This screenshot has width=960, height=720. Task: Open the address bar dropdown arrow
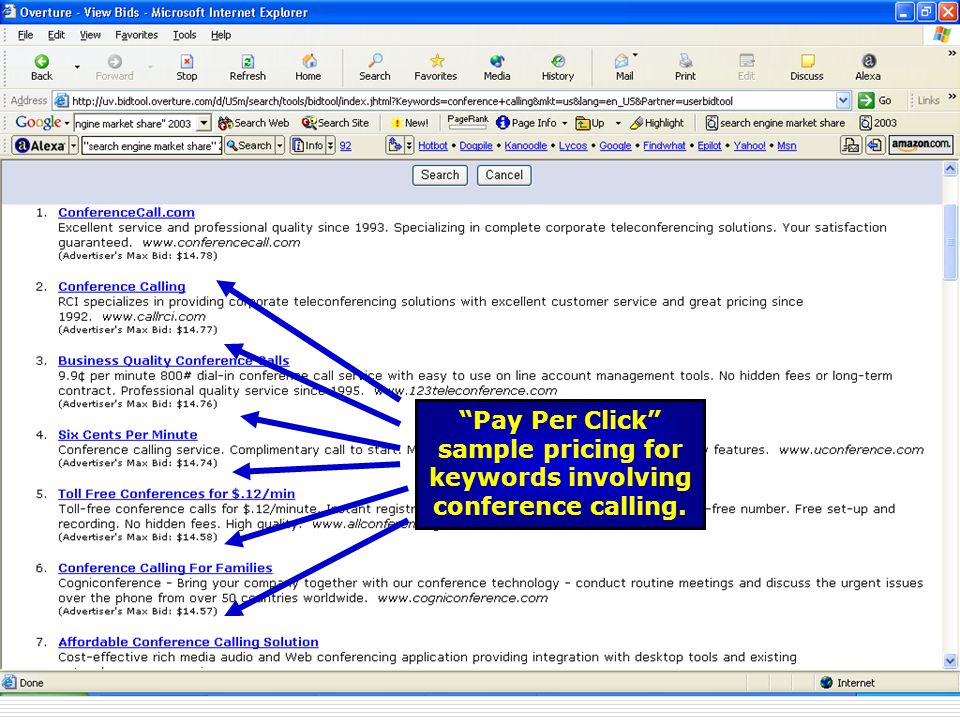[x=843, y=100]
